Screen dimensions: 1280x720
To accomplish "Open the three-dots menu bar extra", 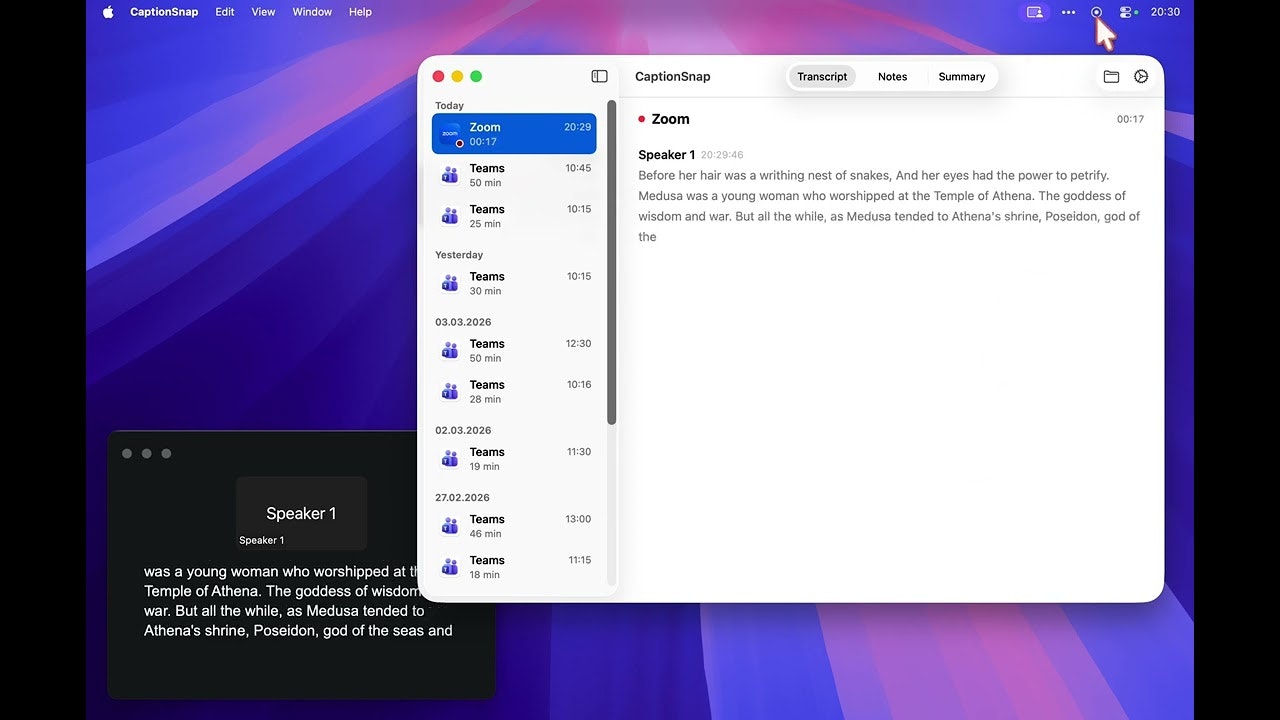I will click(x=1068, y=12).
